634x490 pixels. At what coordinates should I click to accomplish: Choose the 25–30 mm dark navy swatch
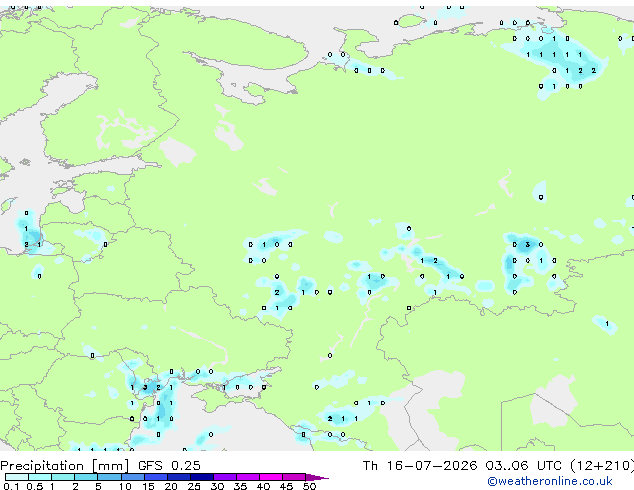tap(201, 477)
